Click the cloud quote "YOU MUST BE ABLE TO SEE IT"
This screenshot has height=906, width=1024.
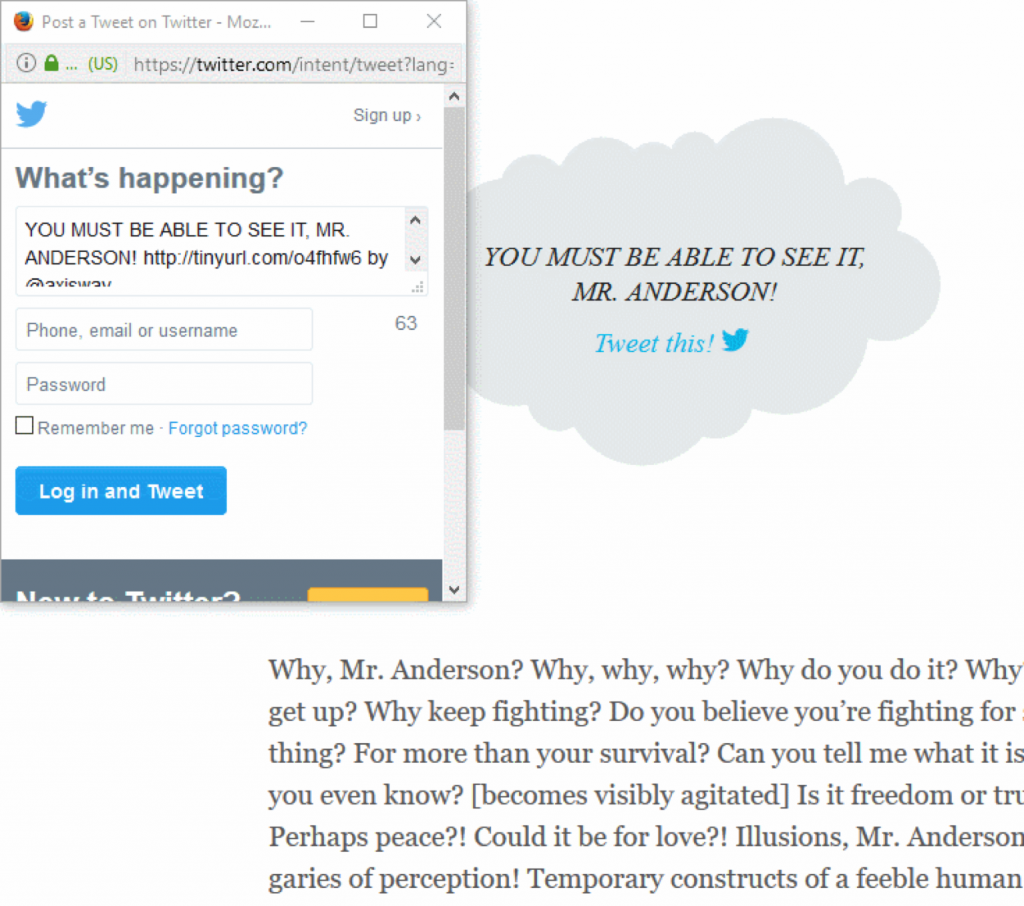click(675, 274)
